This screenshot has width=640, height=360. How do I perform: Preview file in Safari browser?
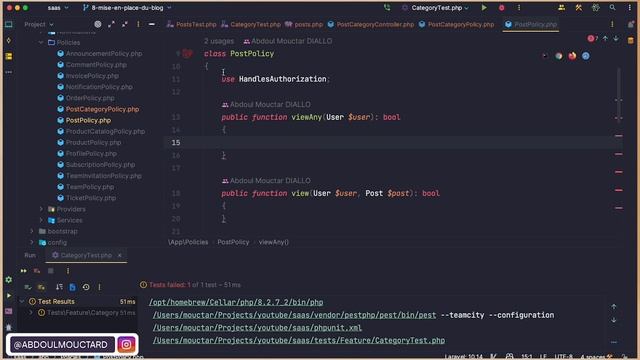(586, 56)
